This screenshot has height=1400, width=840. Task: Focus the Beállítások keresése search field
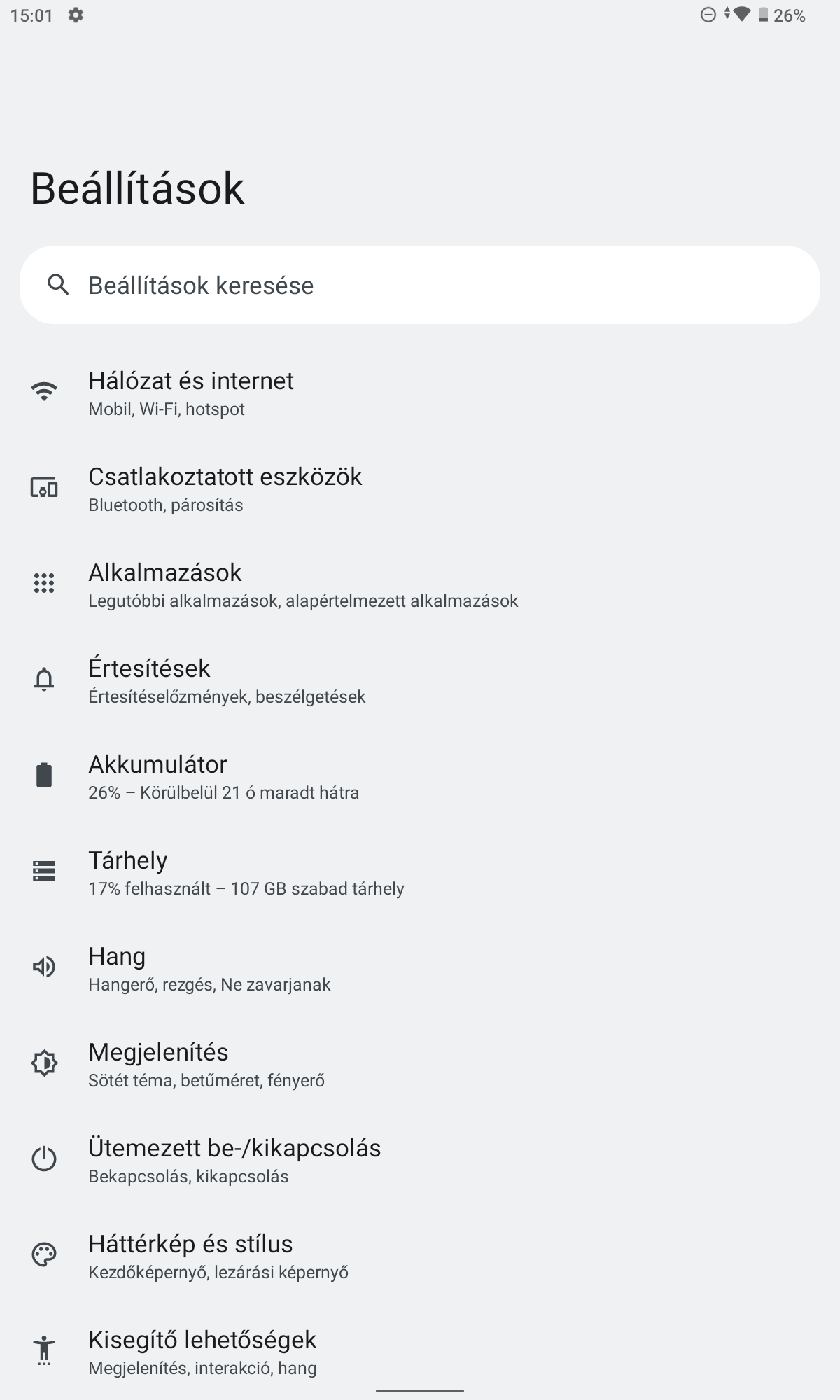(x=420, y=285)
